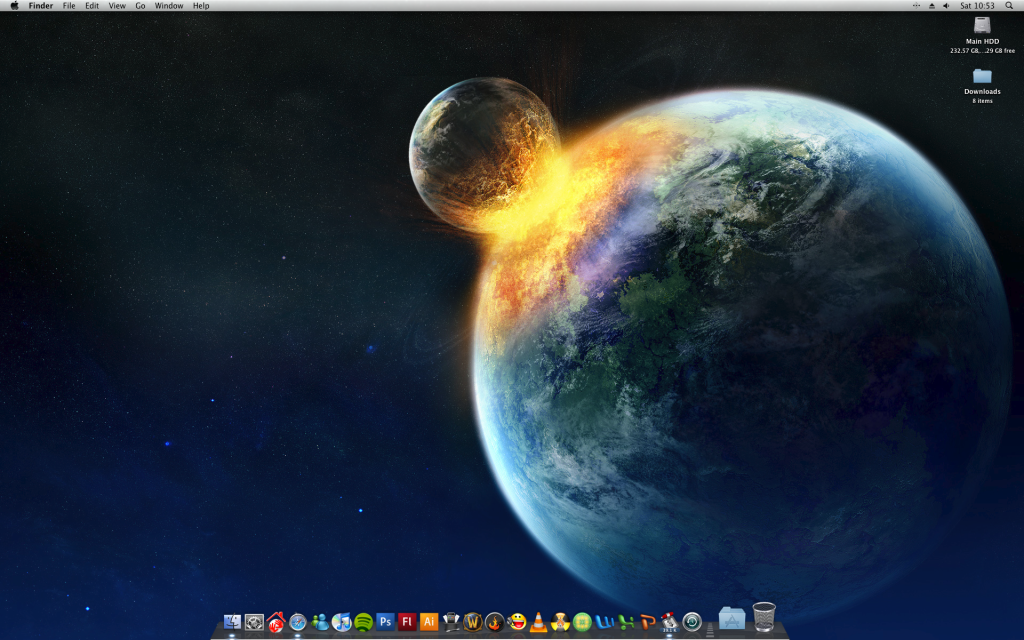Screen dimensions: 1024x640
Task: Click the Window menu
Action: pyautogui.click(x=169, y=6)
